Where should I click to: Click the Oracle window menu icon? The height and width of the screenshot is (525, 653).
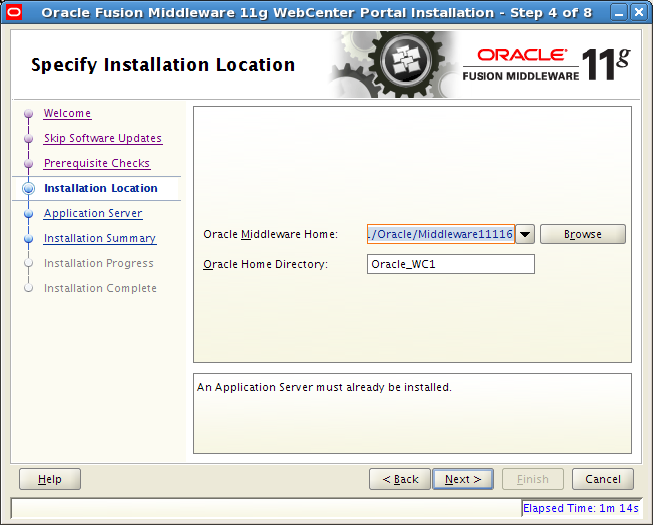[13, 12]
